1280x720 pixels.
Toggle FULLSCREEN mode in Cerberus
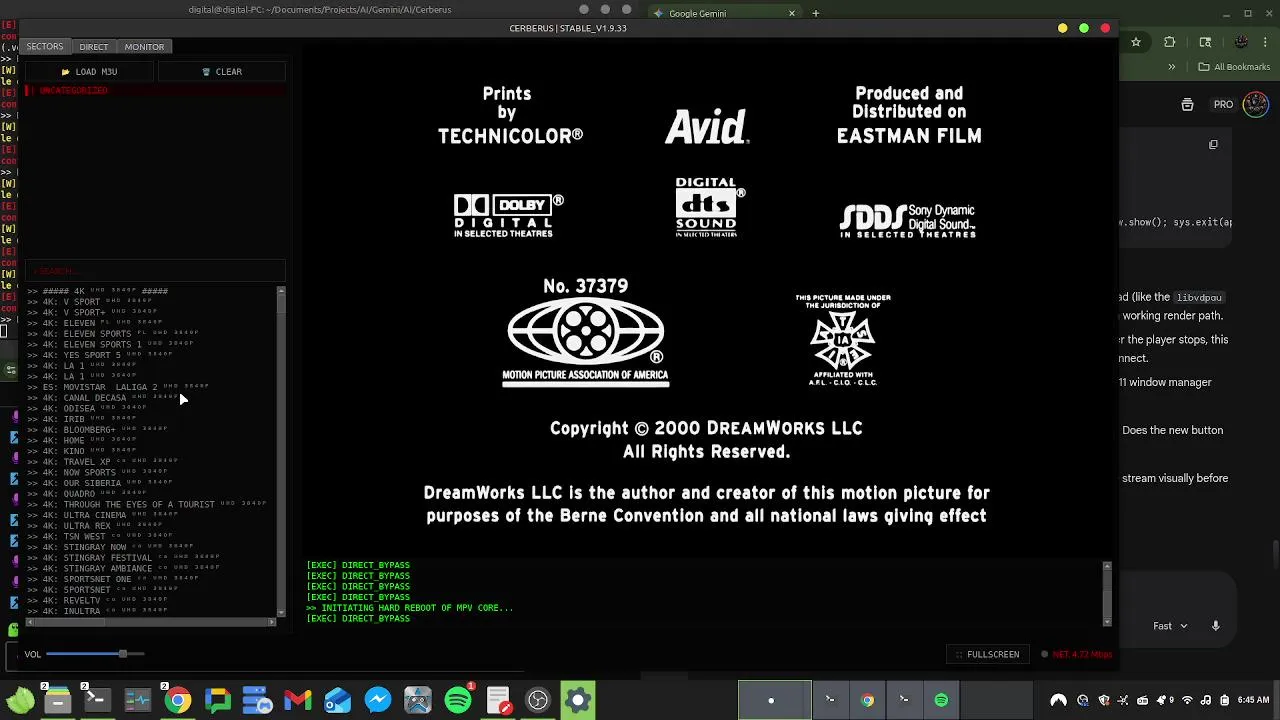click(986, 654)
